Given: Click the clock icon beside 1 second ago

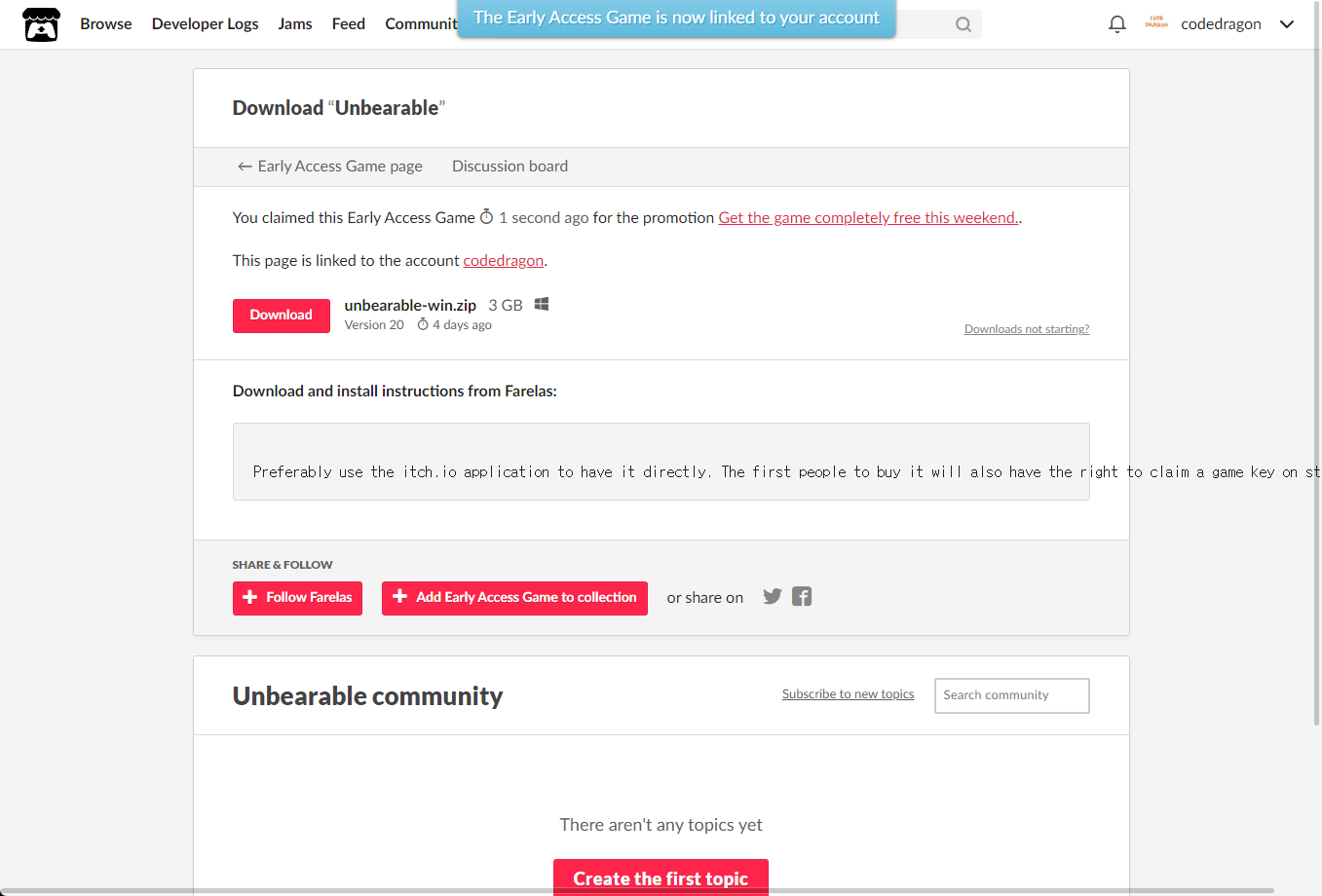Looking at the screenshot, I should point(487,217).
